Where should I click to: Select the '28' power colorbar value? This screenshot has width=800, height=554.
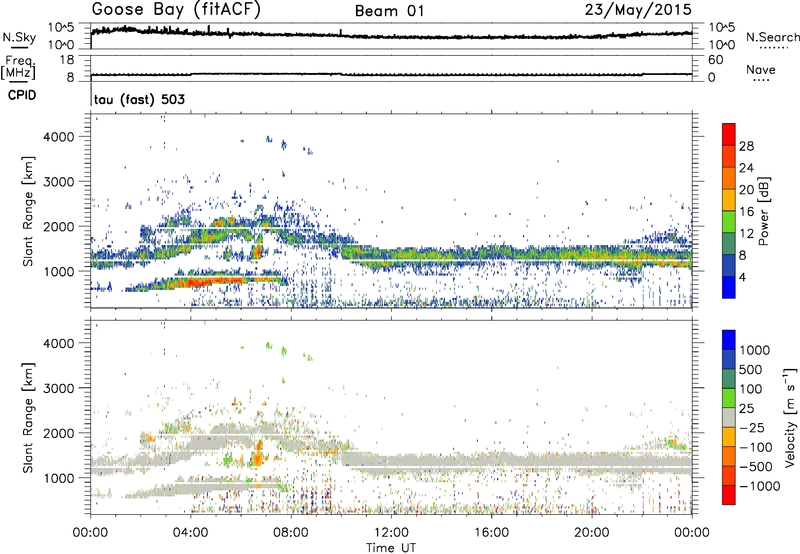(746, 146)
